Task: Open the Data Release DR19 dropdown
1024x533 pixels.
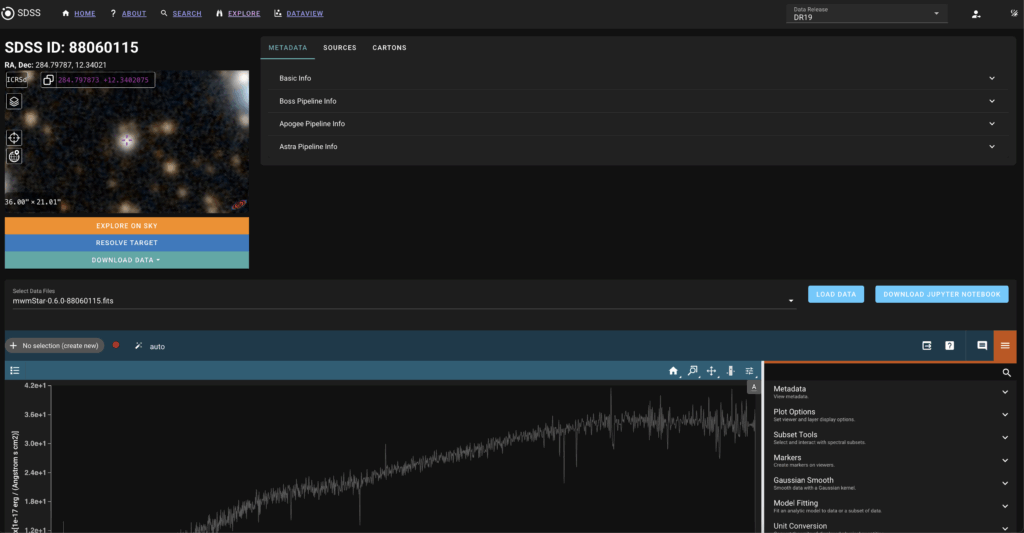Action: pyautogui.click(x=865, y=14)
